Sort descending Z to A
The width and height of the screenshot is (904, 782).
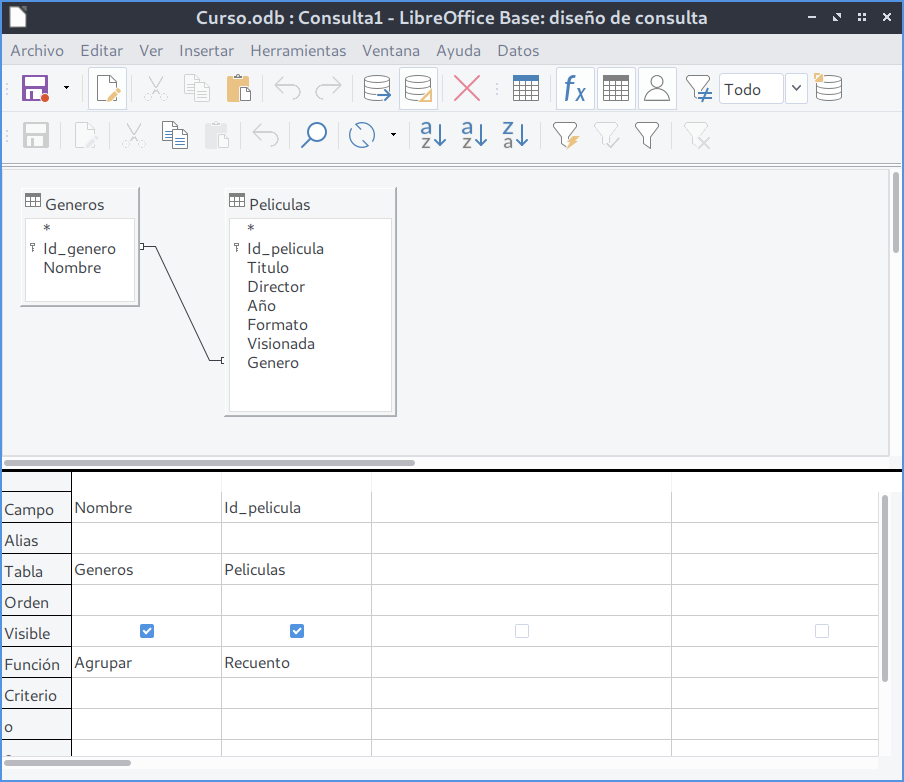[x=515, y=136]
